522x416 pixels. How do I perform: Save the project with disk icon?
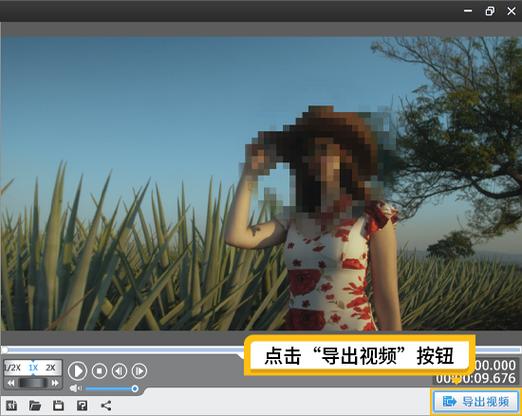pyautogui.click(x=58, y=405)
